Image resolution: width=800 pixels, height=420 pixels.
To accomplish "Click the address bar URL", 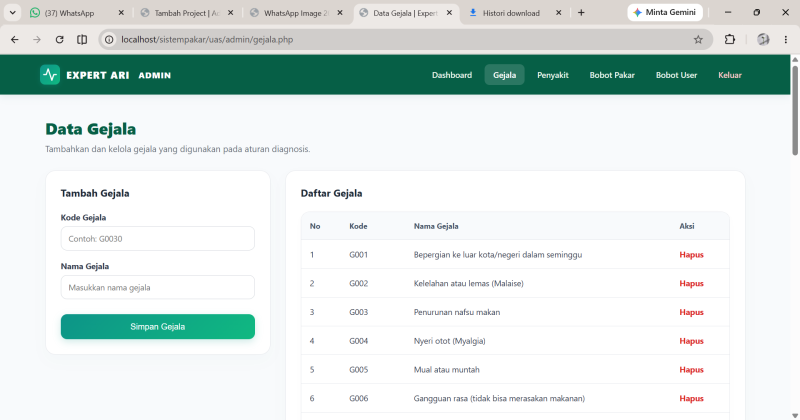I will click(x=207, y=39).
